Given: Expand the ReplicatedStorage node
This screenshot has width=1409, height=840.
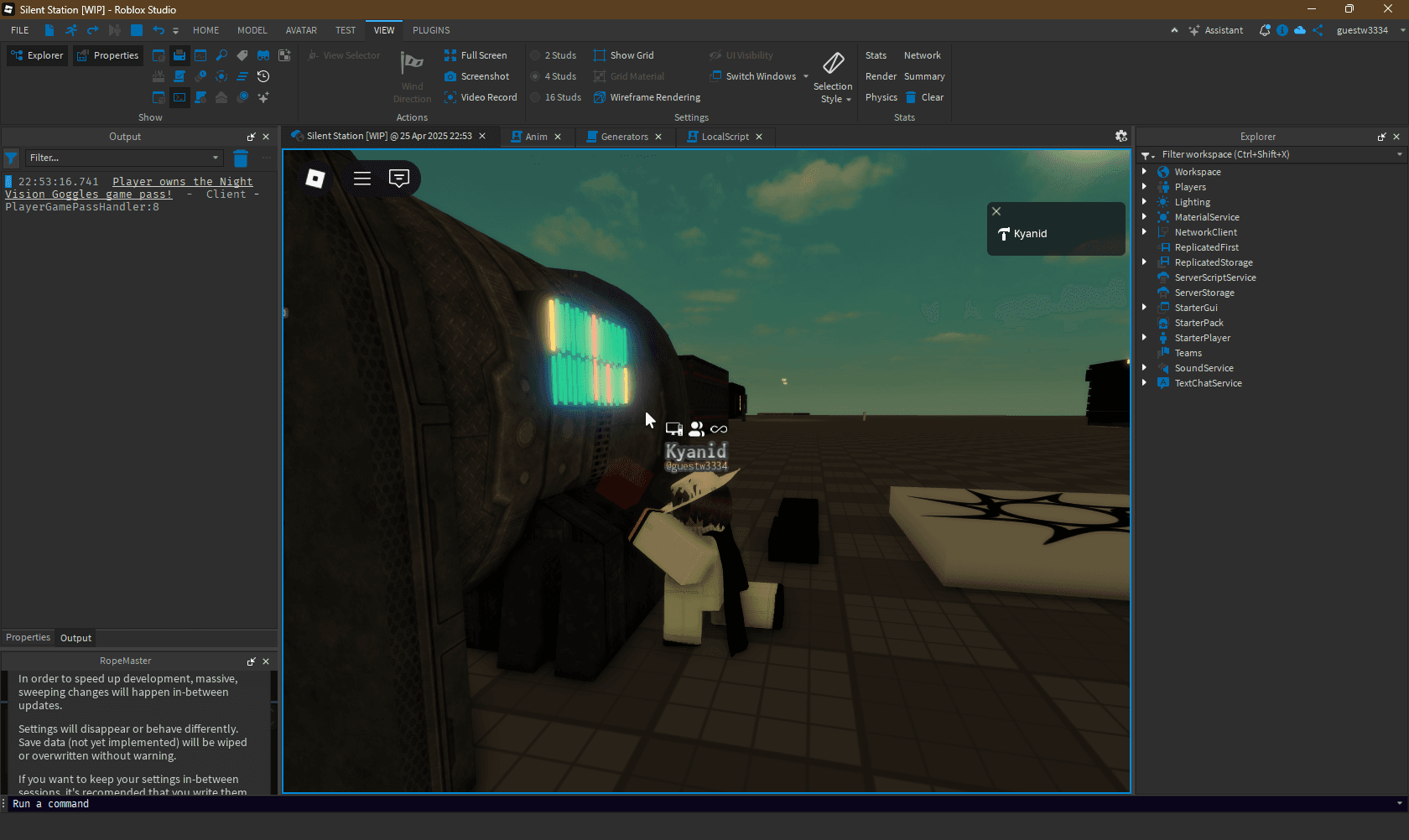Looking at the screenshot, I should click(x=1144, y=262).
